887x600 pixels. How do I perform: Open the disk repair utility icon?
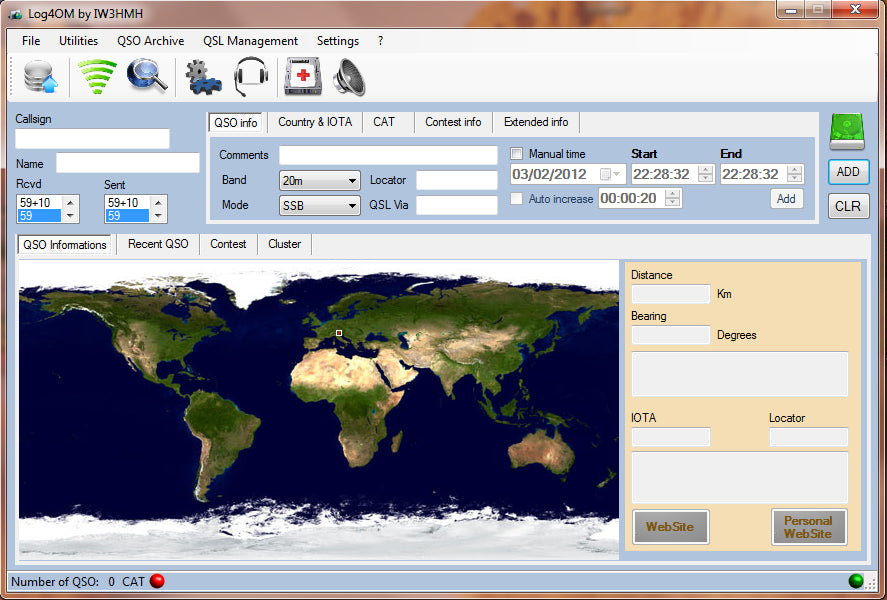(301, 76)
